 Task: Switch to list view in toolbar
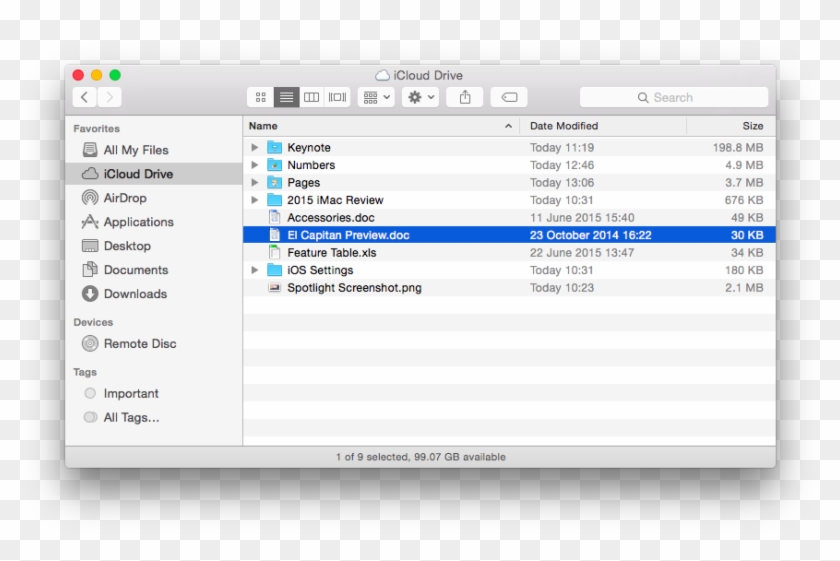click(287, 97)
